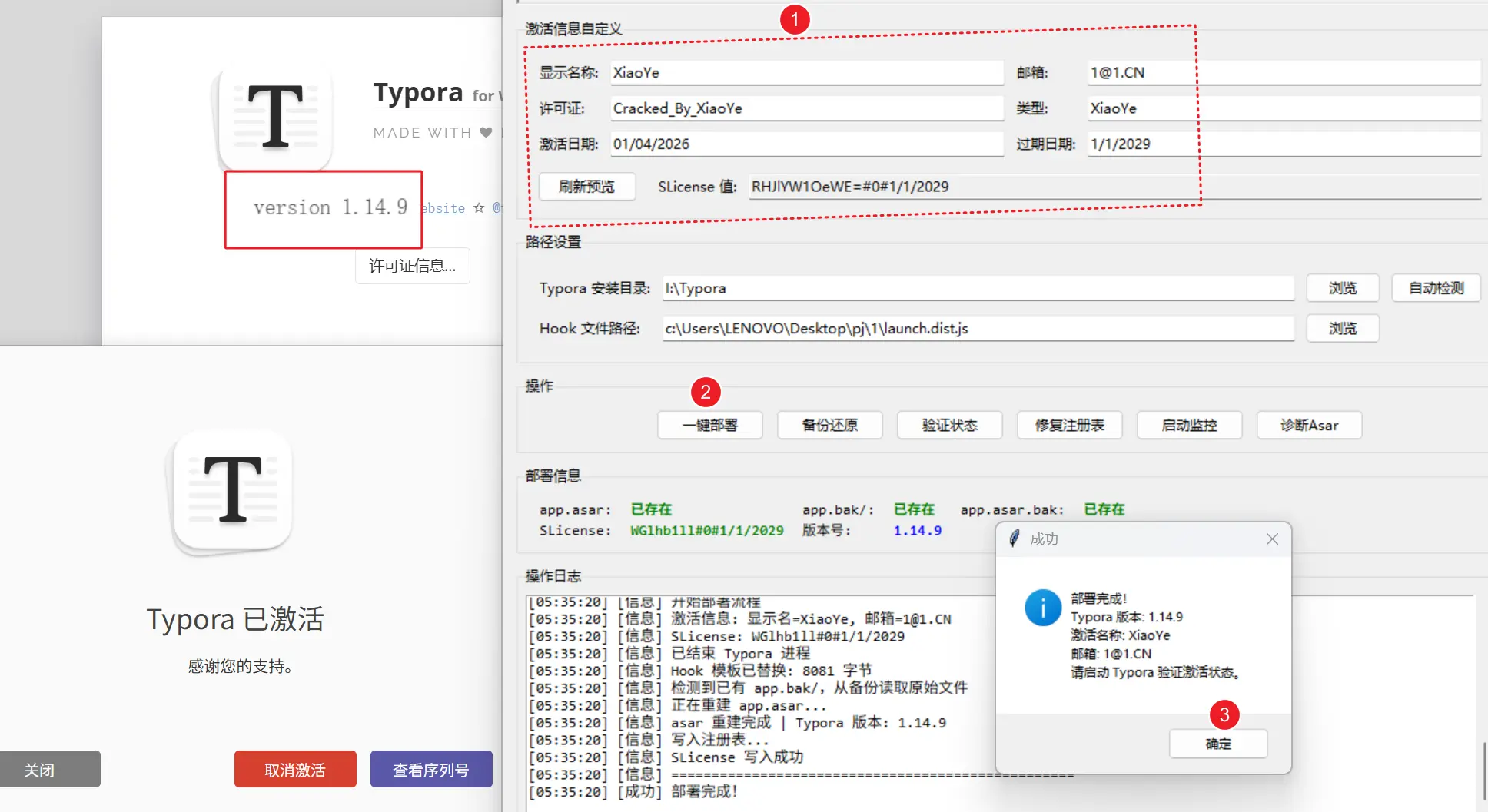Image resolution: width=1488 pixels, height=812 pixels.
Task: Click the 刷新预览 button
Action: click(587, 187)
